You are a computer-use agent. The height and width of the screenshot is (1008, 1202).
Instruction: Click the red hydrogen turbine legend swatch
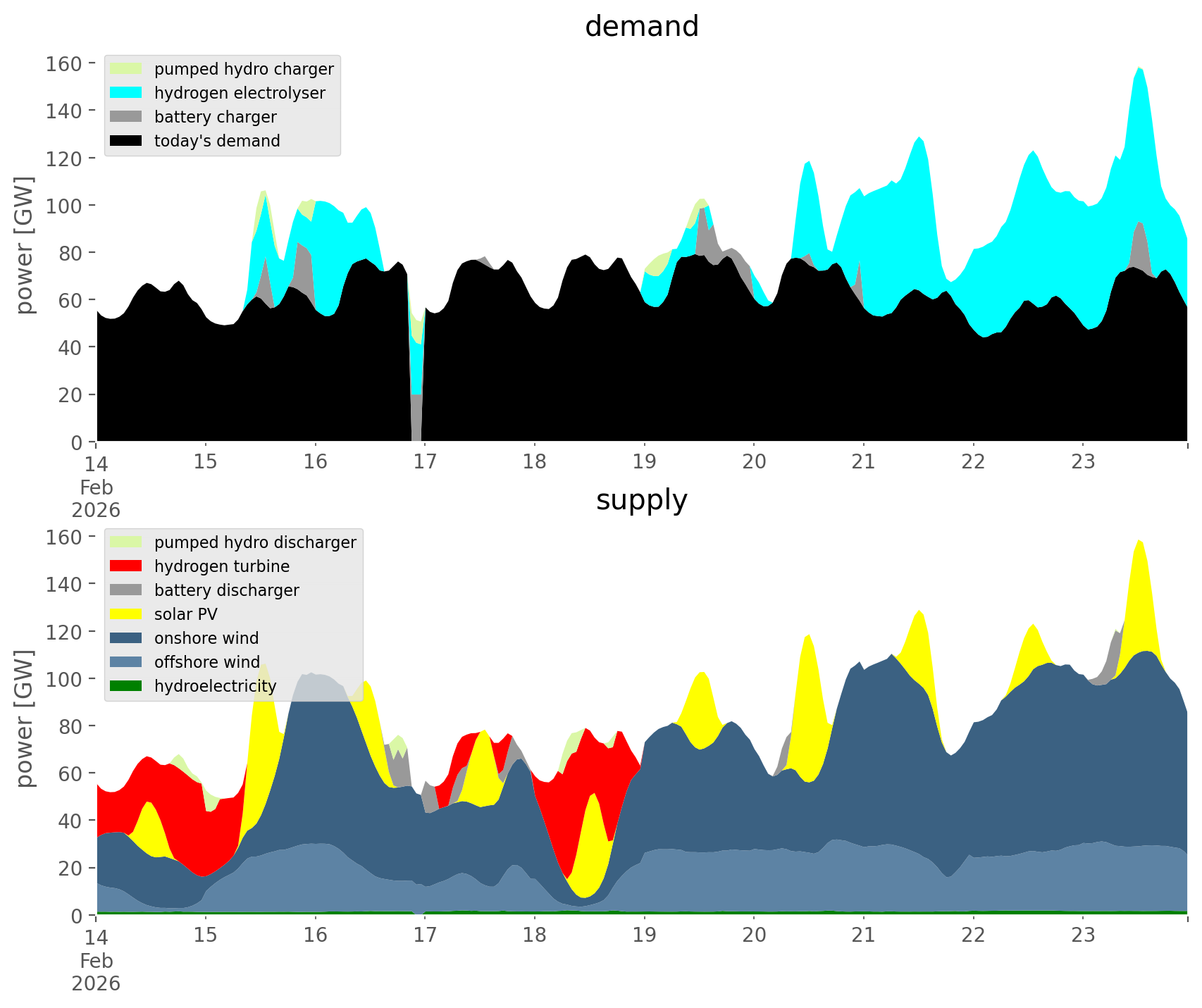click(126, 566)
